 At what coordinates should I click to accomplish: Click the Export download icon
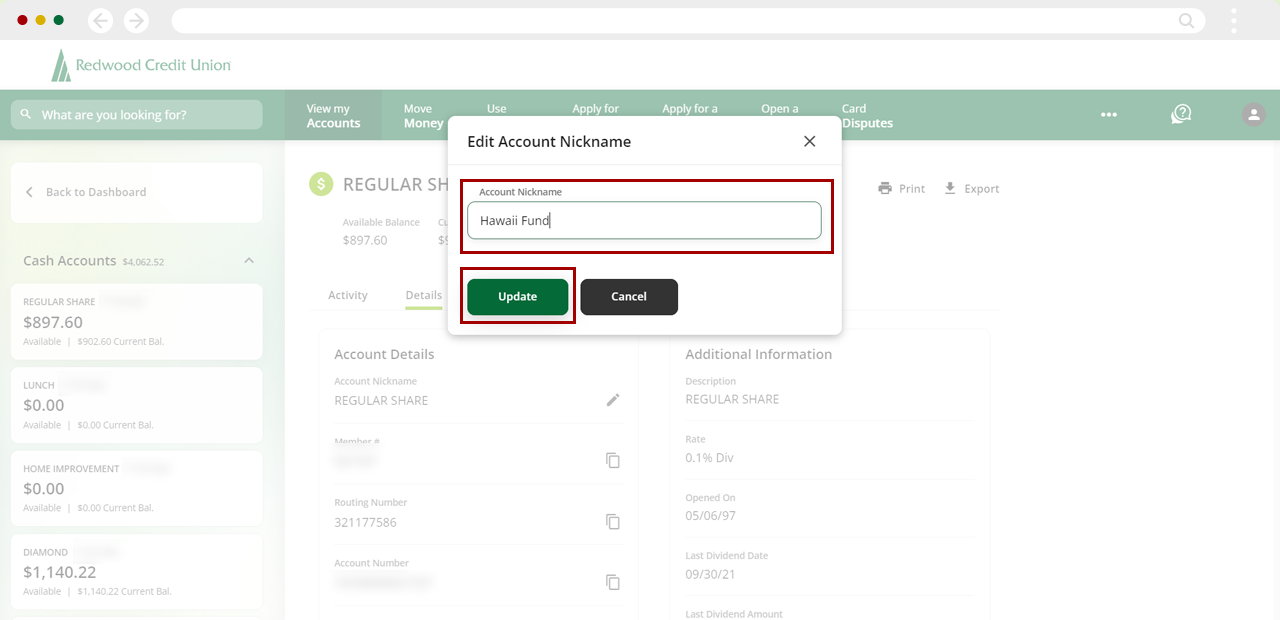click(x=950, y=188)
